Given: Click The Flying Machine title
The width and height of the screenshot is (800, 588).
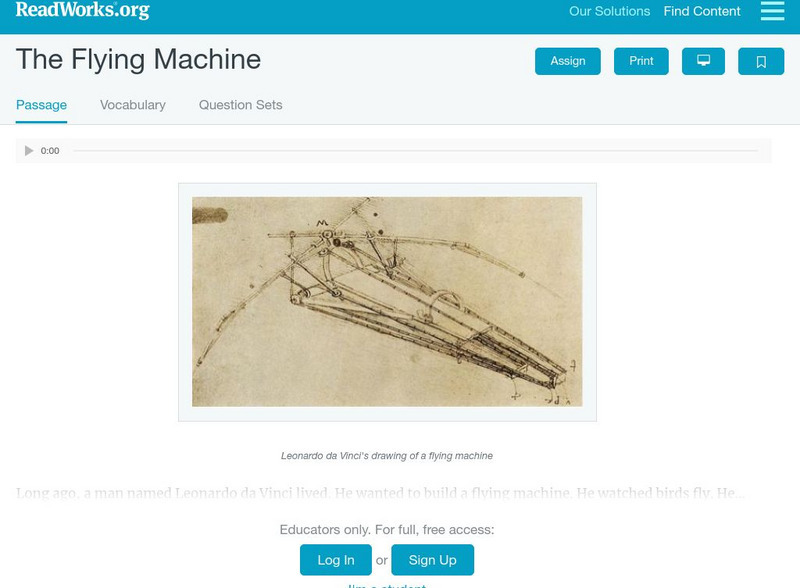Looking at the screenshot, I should (x=138, y=59).
